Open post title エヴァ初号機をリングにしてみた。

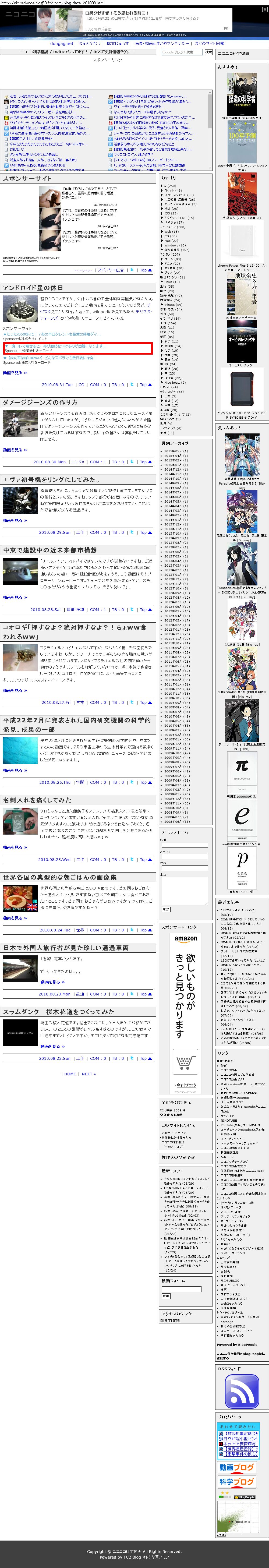click(51, 480)
